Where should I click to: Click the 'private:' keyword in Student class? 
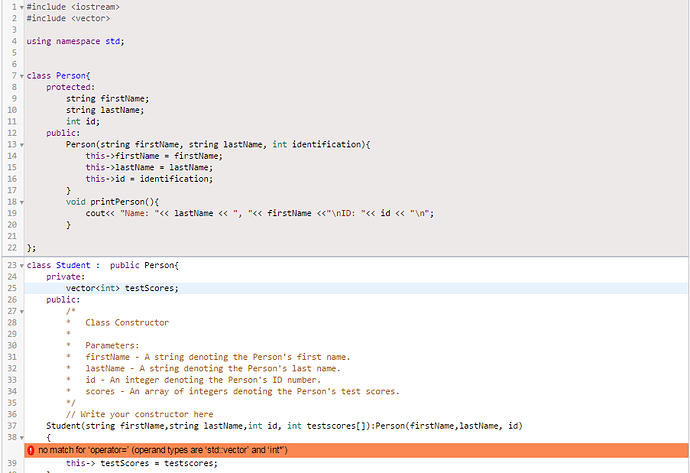click(x=68, y=276)
